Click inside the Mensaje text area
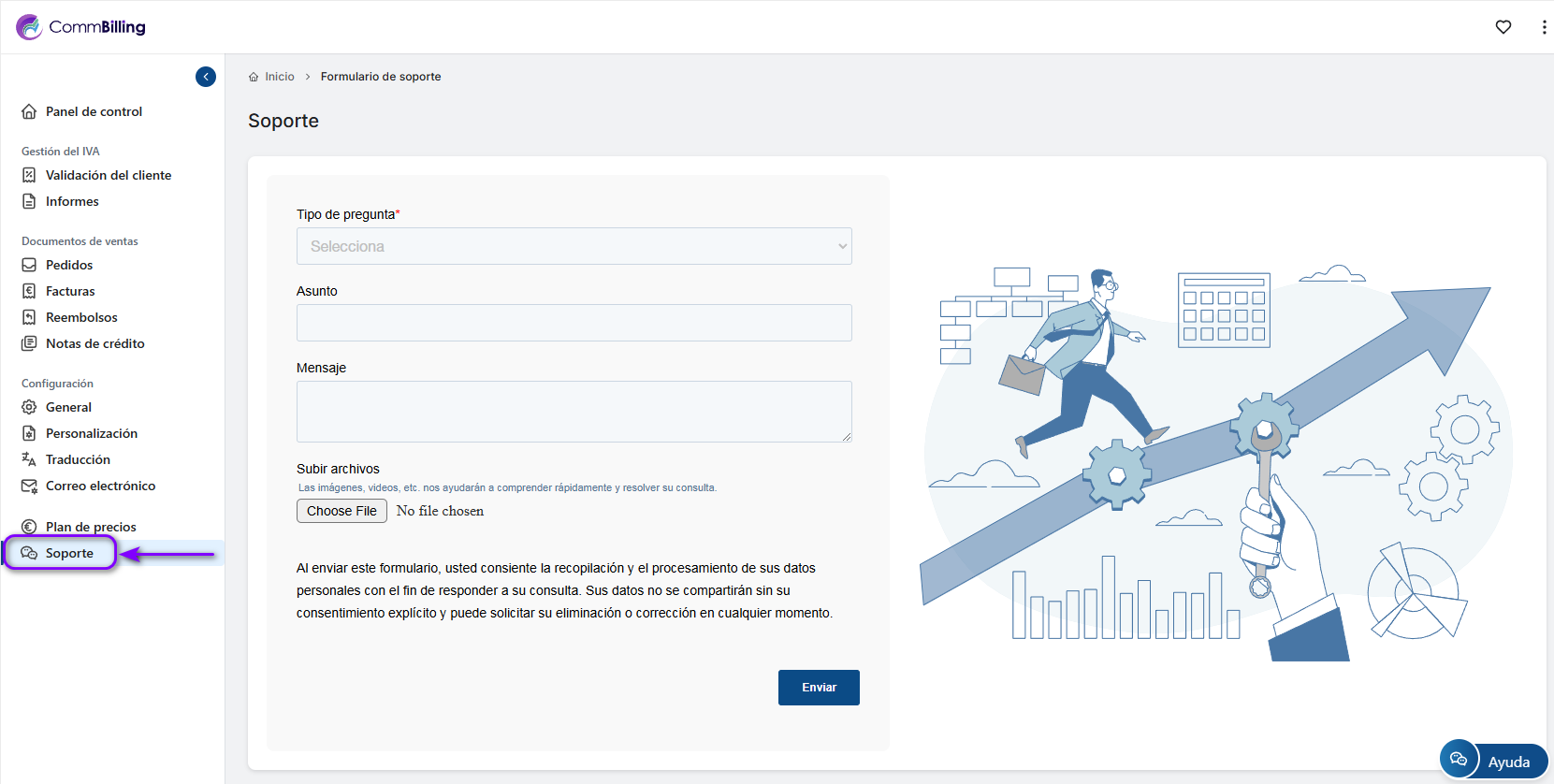The width and height of the screenshot is (1554, 784). coord(574,411)
